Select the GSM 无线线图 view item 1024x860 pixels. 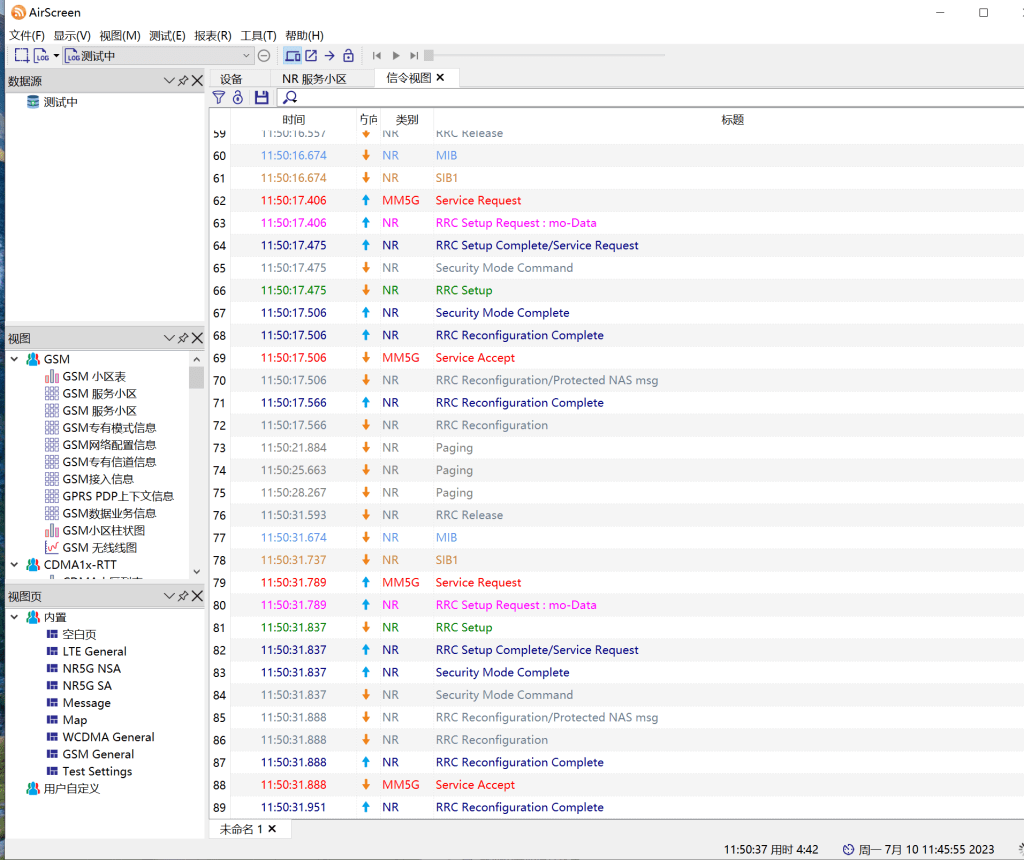click(100, 548)
